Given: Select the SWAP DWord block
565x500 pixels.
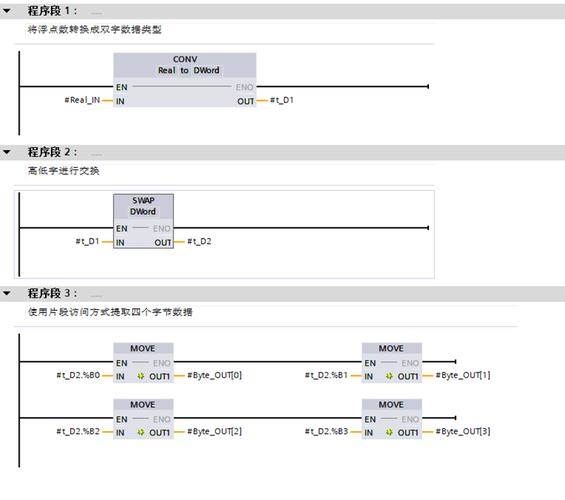Looking at the screenshot, I should pyautogui.click(x=143, y=221).
